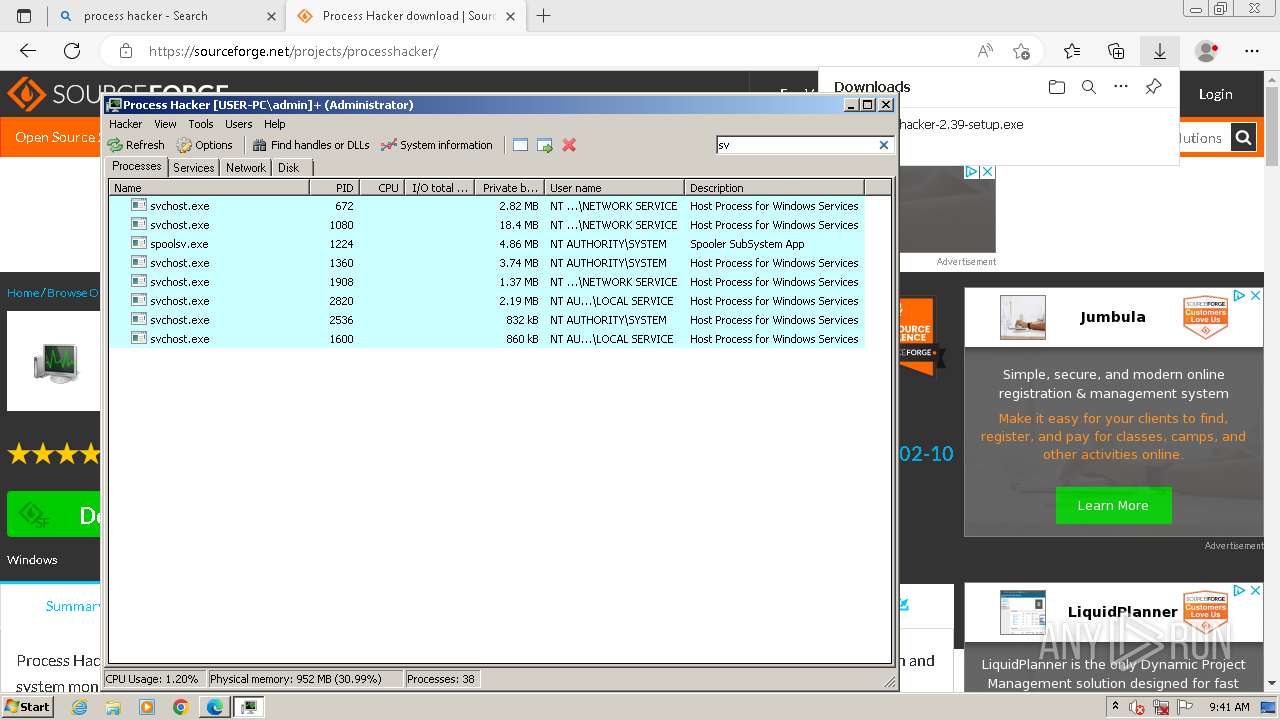Open System information in Process Hacker
Screen dimensions: 1280x720
click(x=437, y=145)
